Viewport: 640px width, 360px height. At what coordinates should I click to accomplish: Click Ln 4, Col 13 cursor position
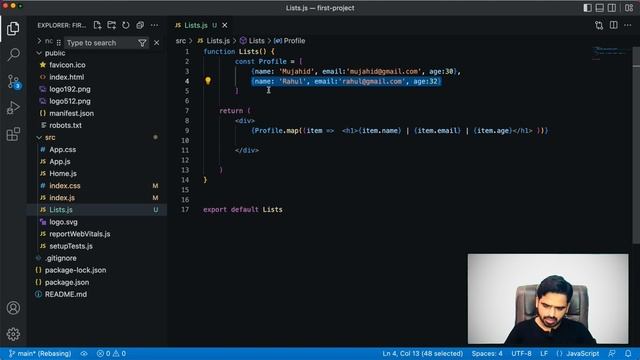[x=422, y=353]
